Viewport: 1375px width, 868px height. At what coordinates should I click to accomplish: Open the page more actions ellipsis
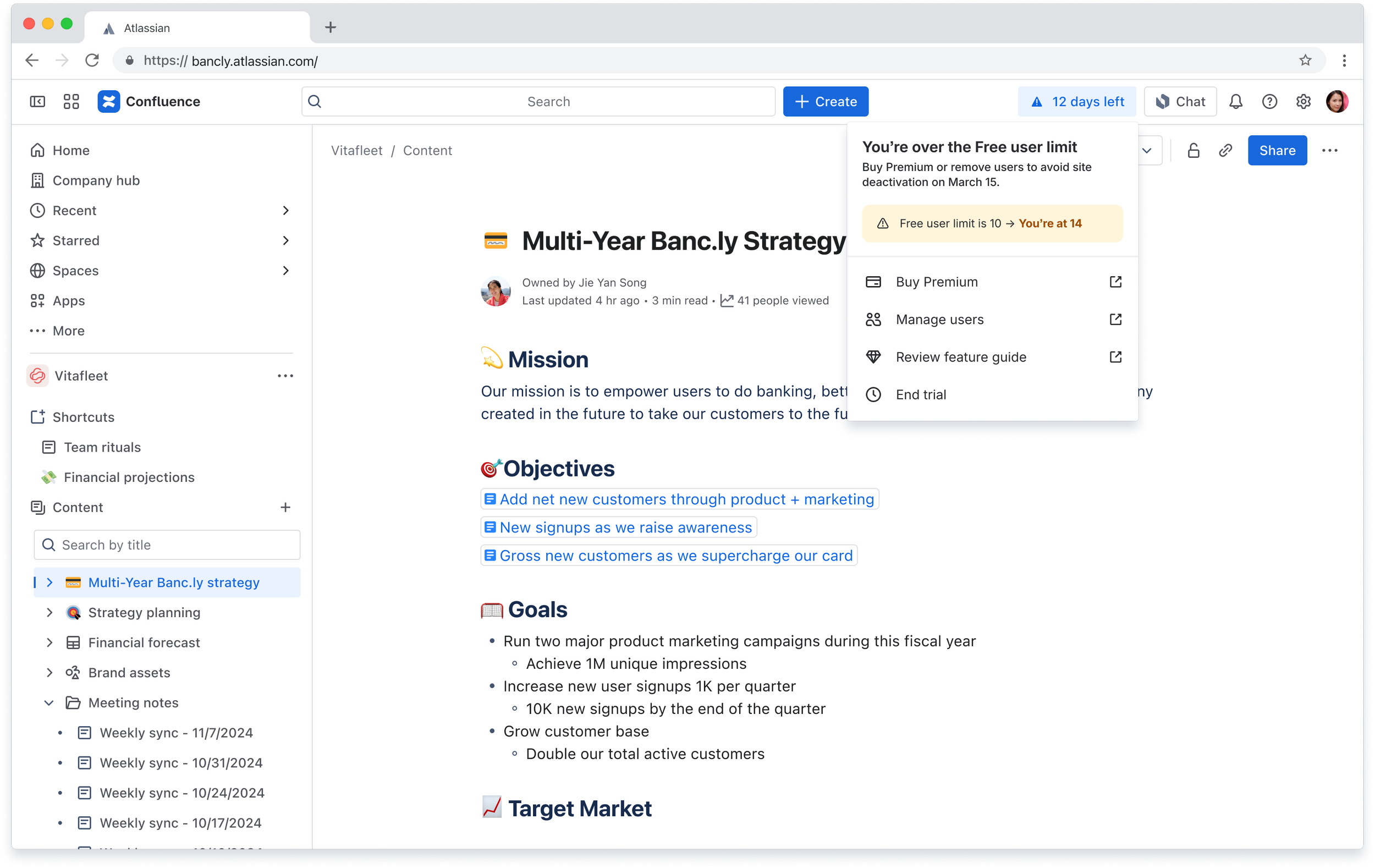(1329, 151)
